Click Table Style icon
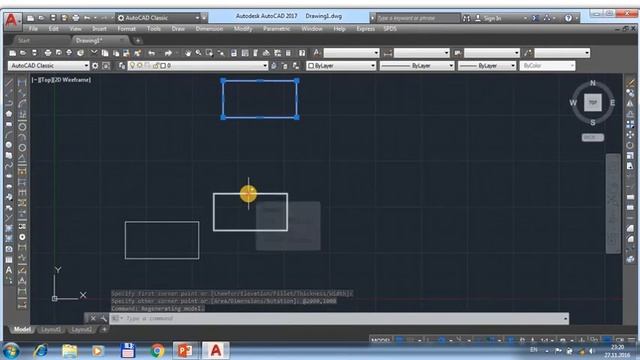 coord(458,53)
